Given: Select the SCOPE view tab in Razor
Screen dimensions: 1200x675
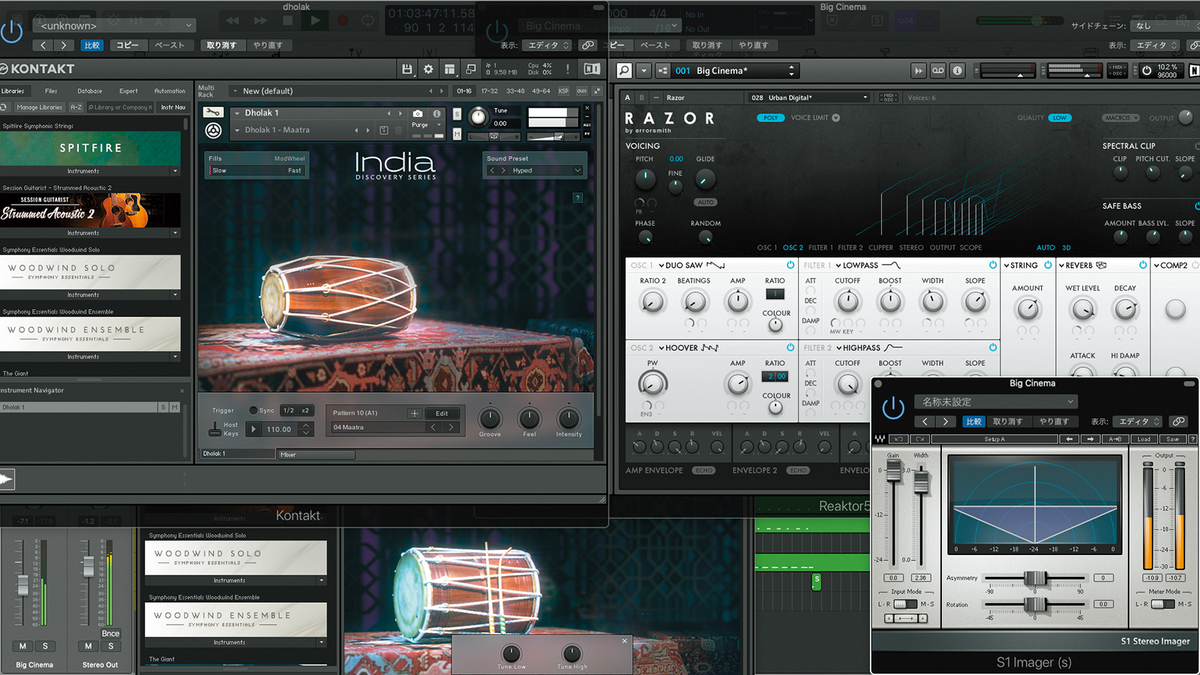Looking at the screenshot, I should (971, 247).
